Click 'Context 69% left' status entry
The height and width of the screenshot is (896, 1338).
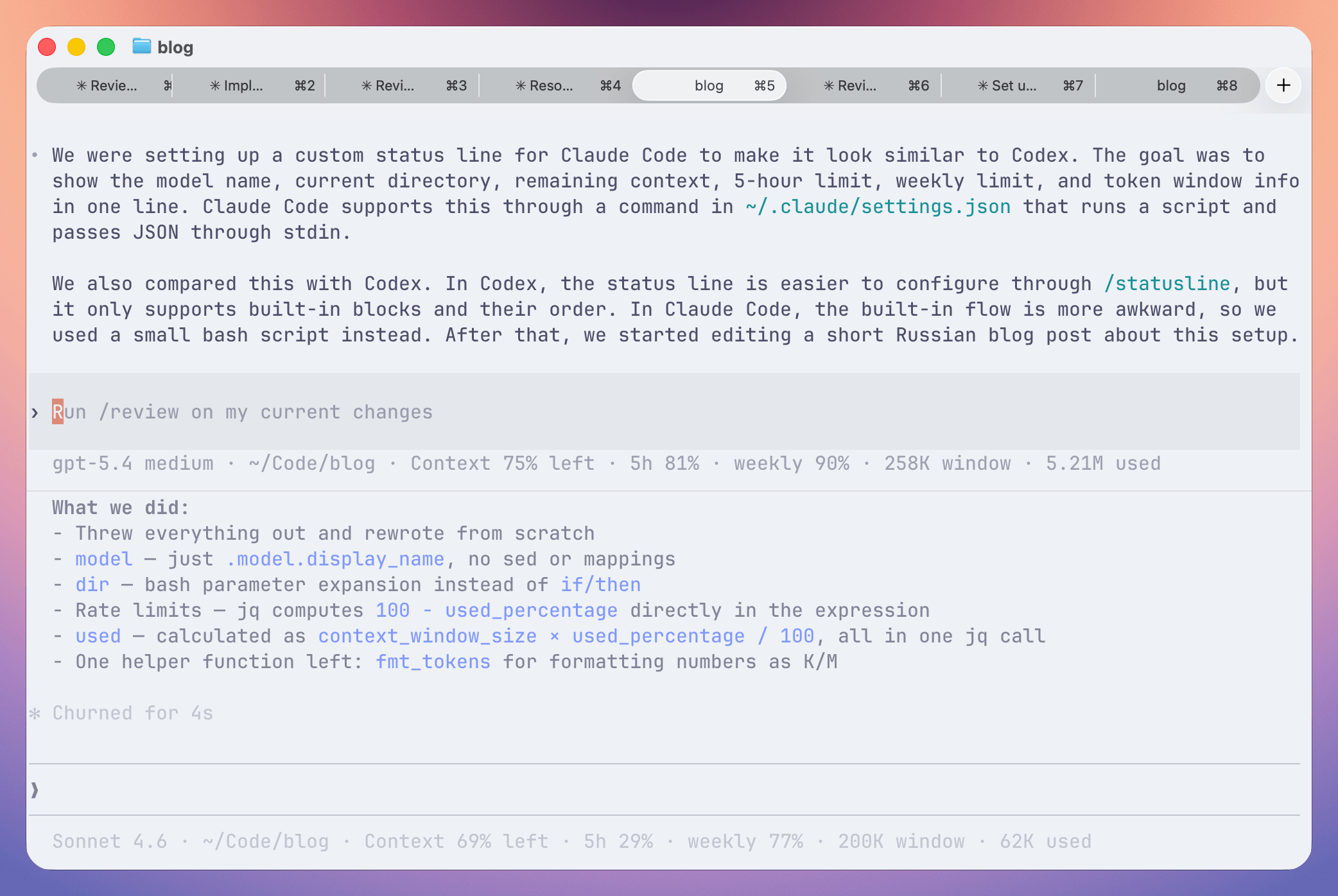[456, 841]
